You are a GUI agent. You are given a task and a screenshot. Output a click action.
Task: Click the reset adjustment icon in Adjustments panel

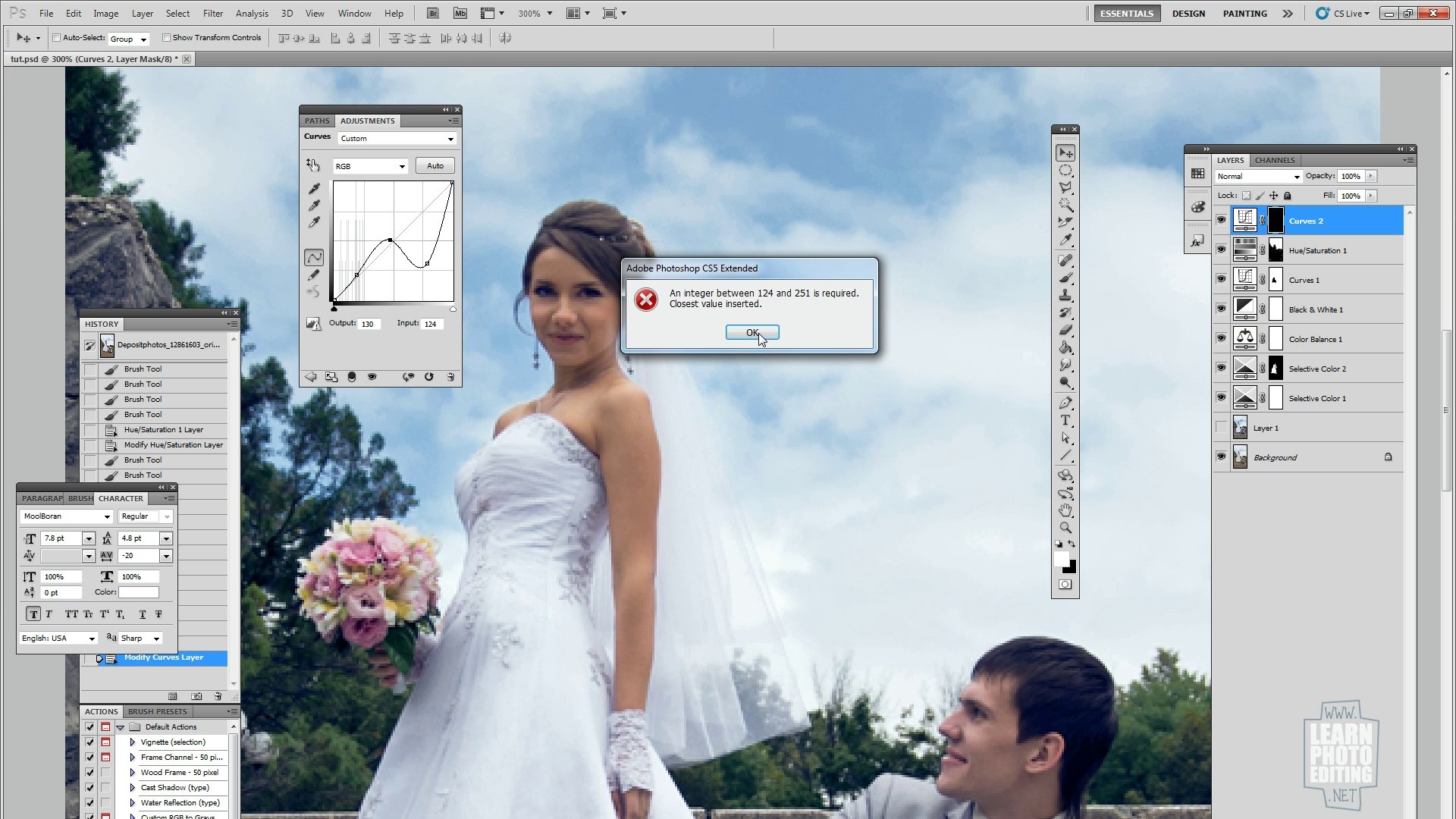(428, 377)
